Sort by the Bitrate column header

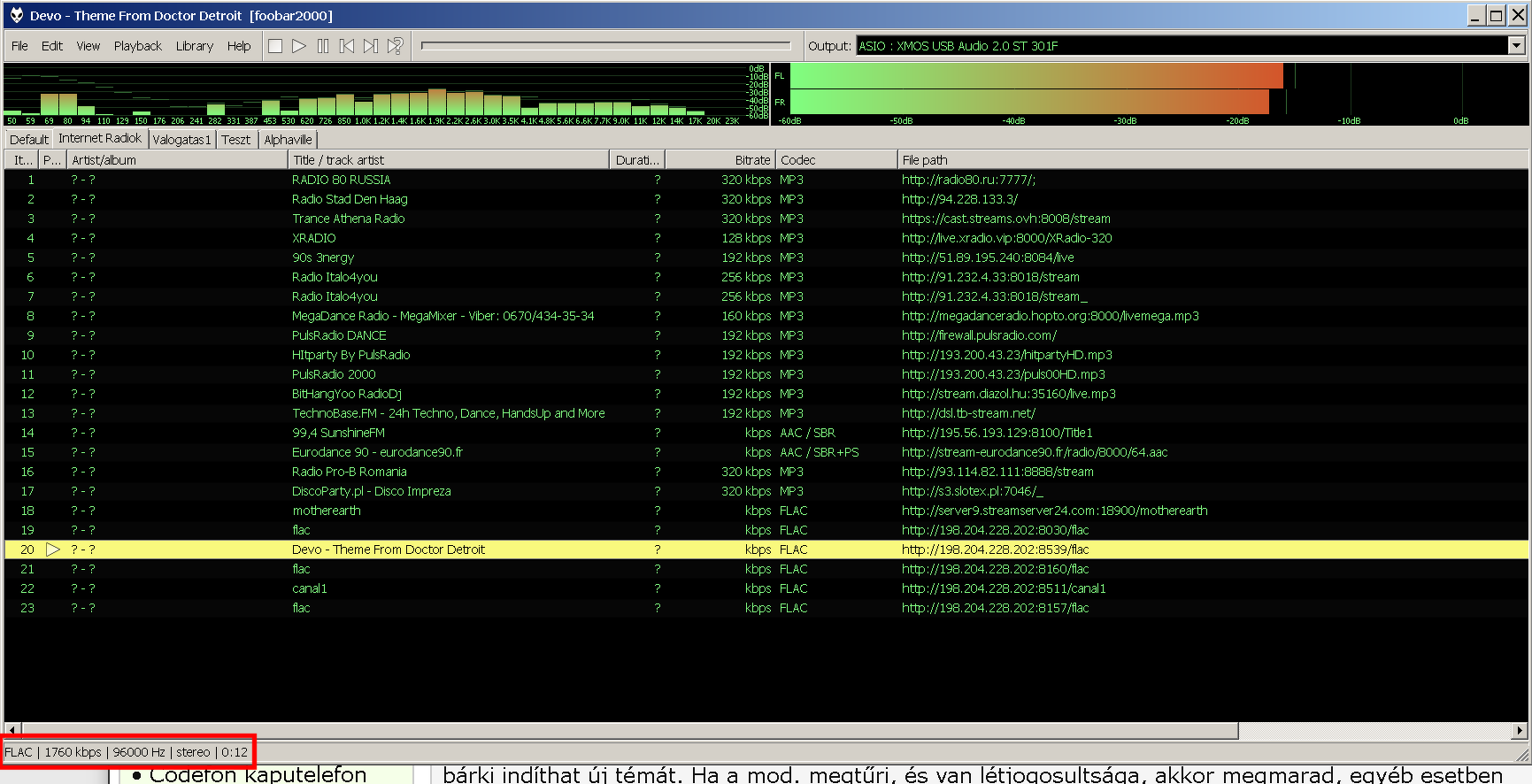721,160
